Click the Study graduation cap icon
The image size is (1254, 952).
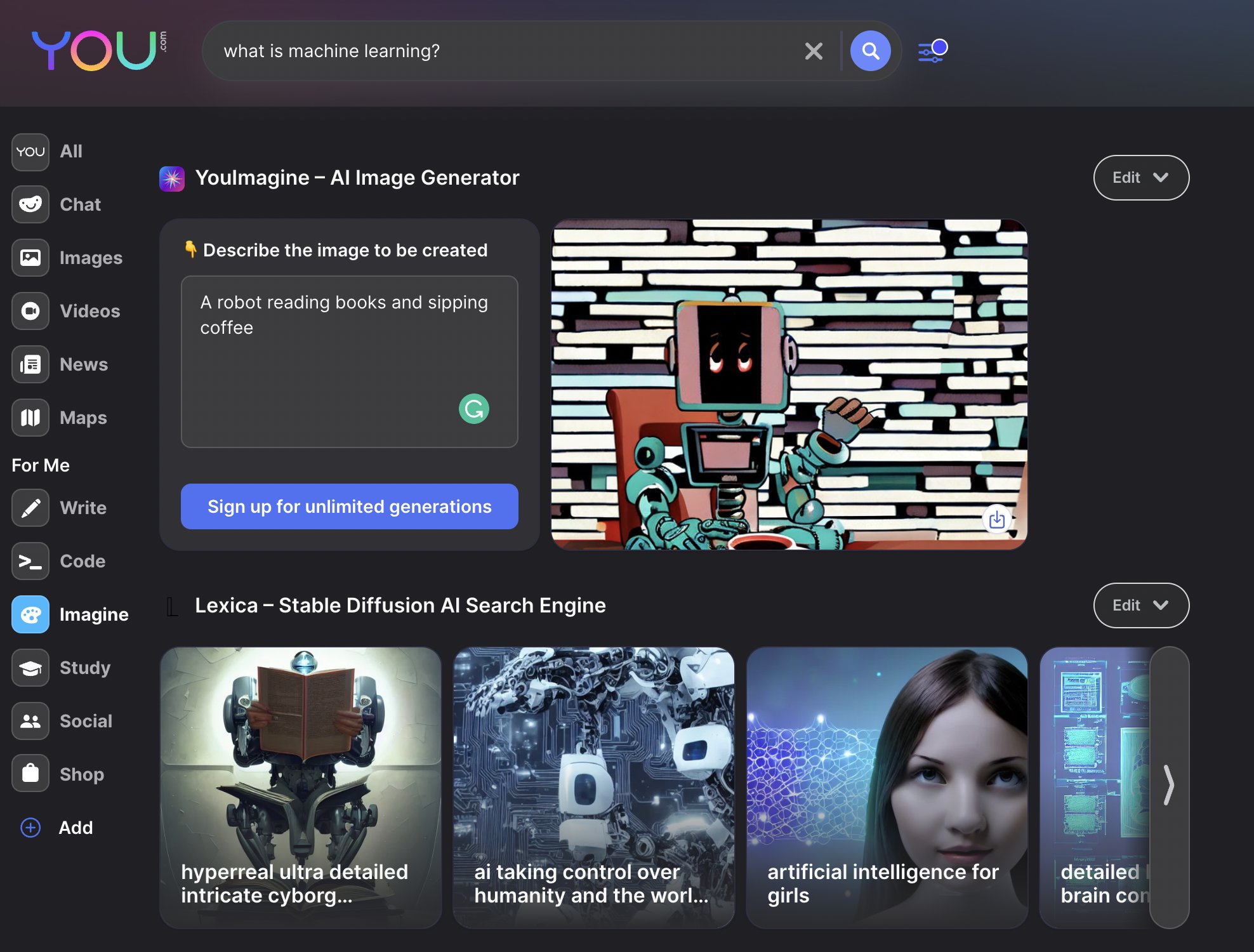pyautogui.click(x=30, y=668)
